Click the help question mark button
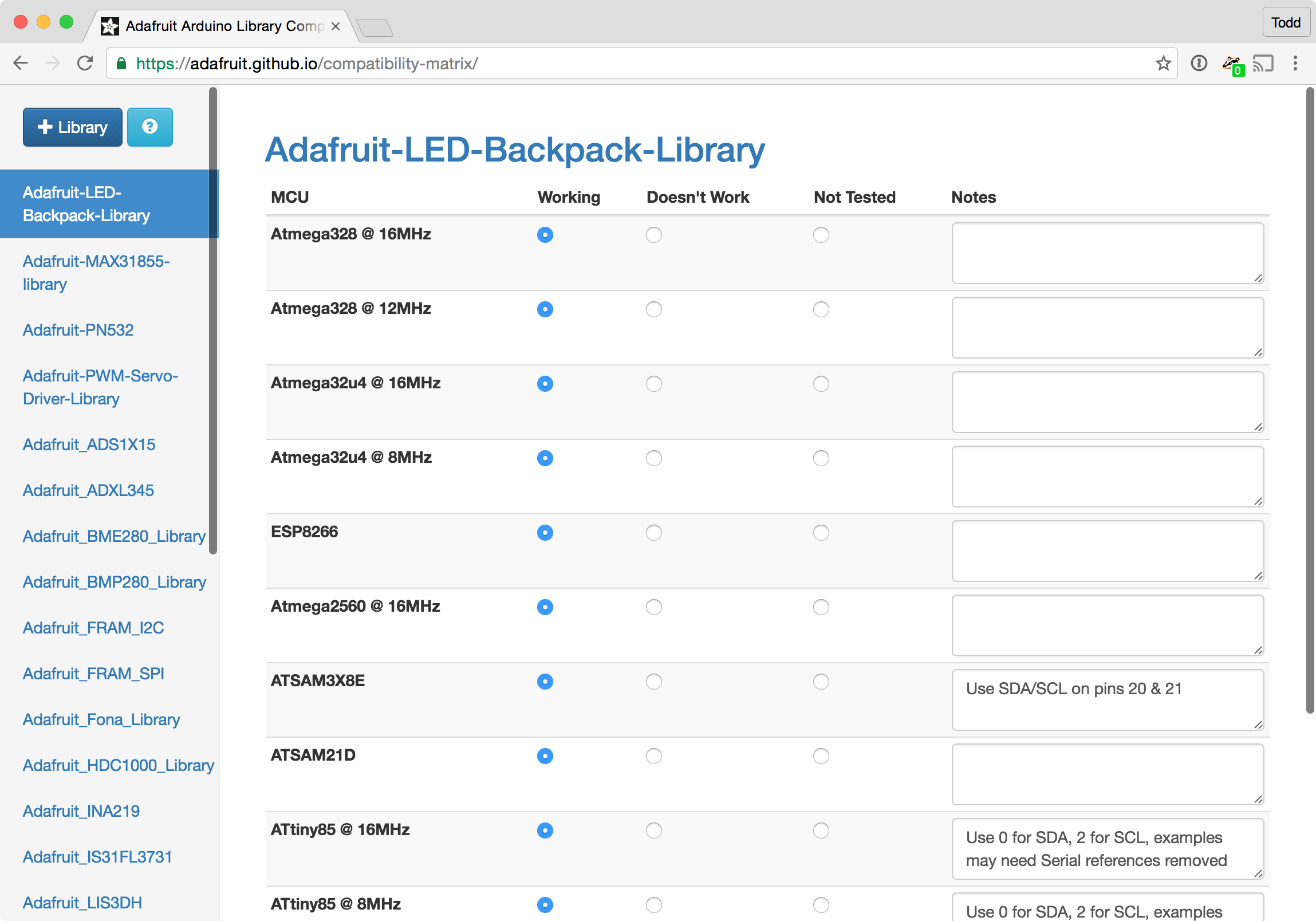 149,127
